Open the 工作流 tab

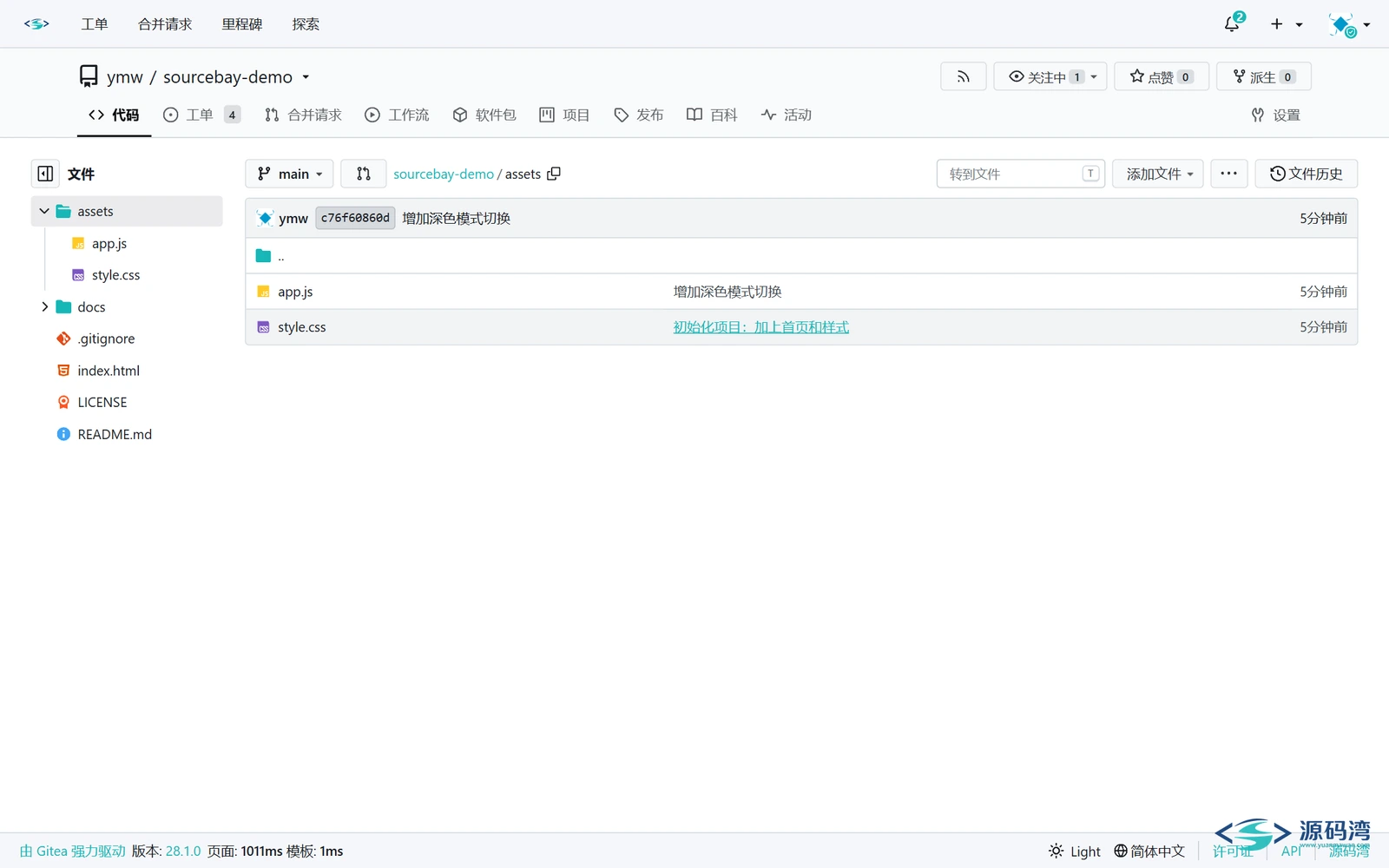(398, 115)
